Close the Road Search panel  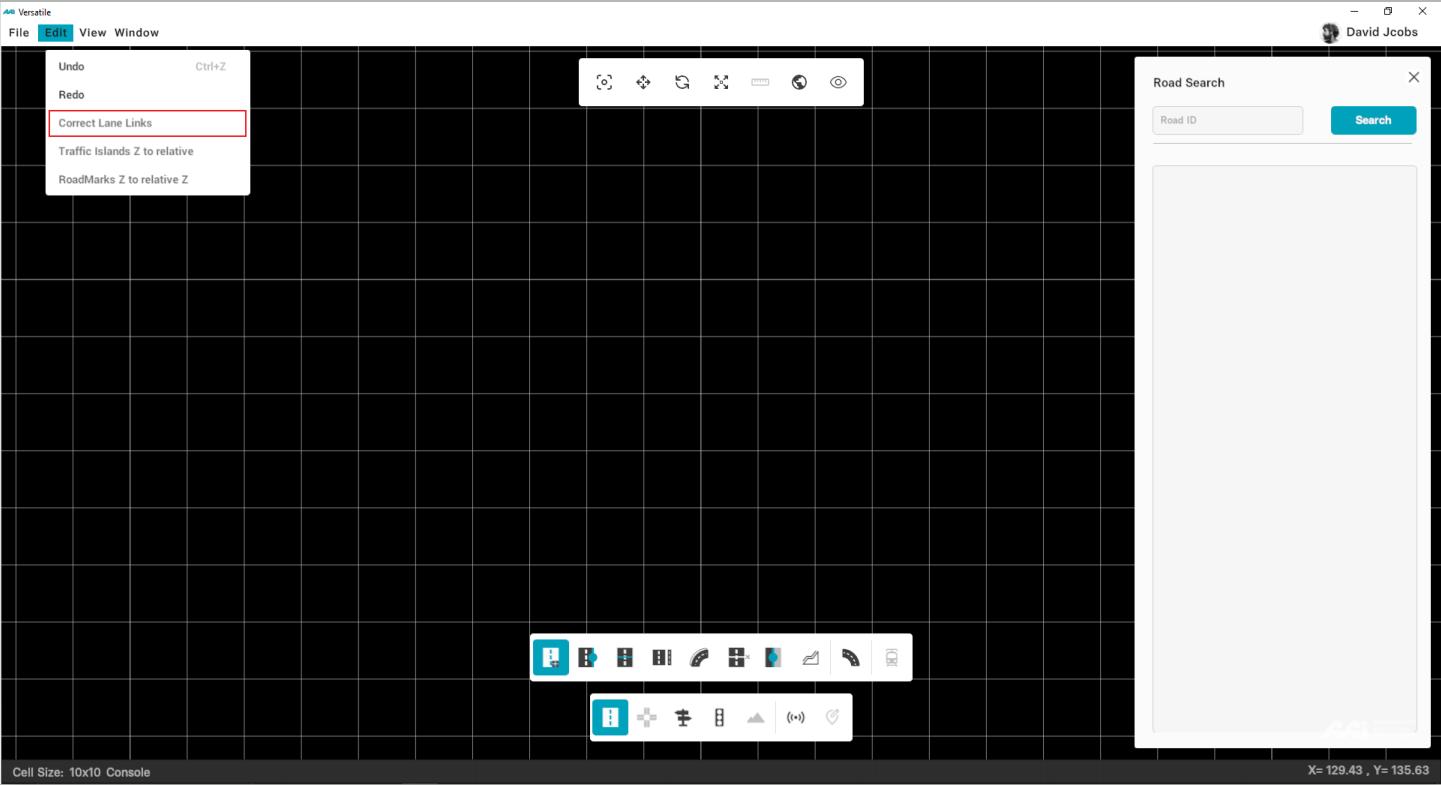tap(1413, 77)
